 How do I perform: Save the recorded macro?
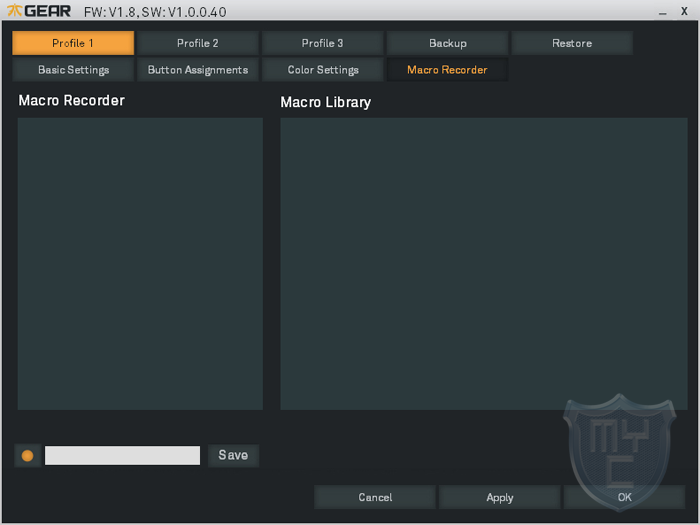click(x=233, y=455)
